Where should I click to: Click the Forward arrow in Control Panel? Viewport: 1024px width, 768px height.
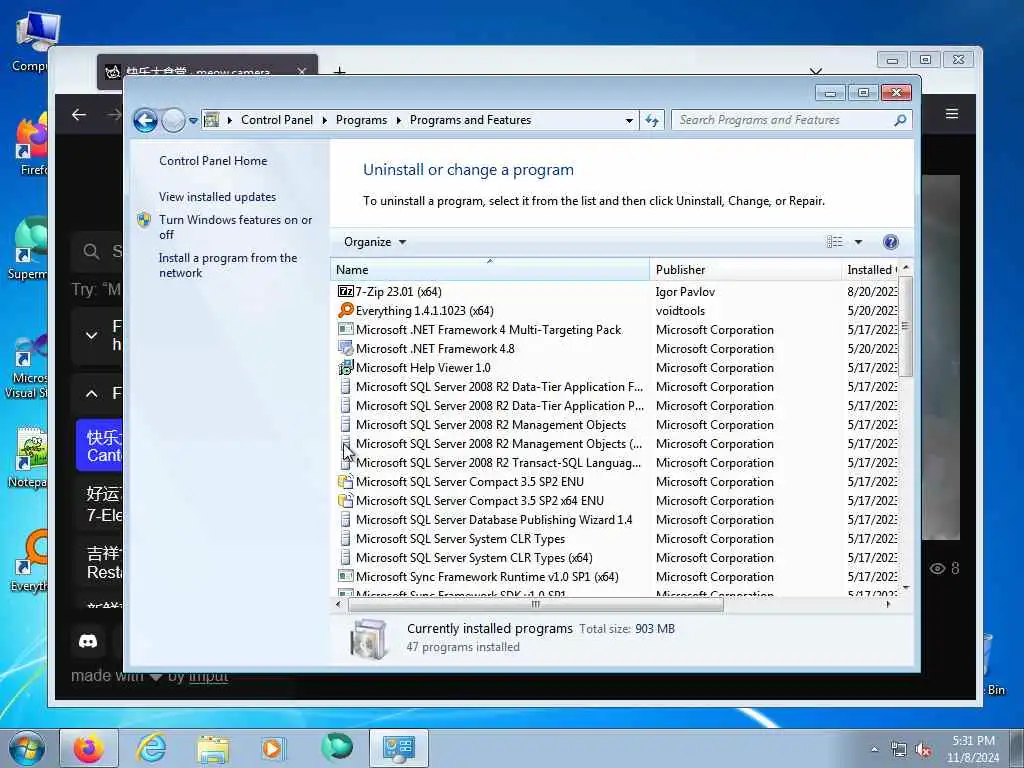click(173, 120)
